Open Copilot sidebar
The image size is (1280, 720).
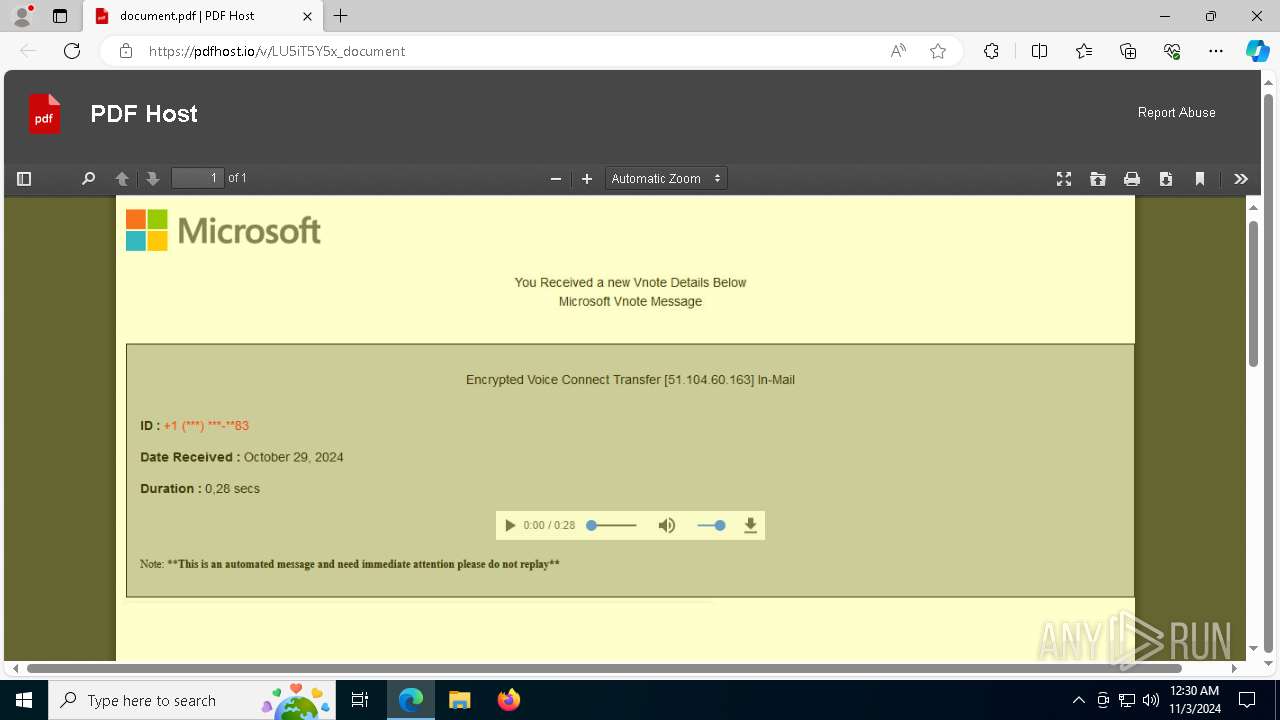[1257, 51]
